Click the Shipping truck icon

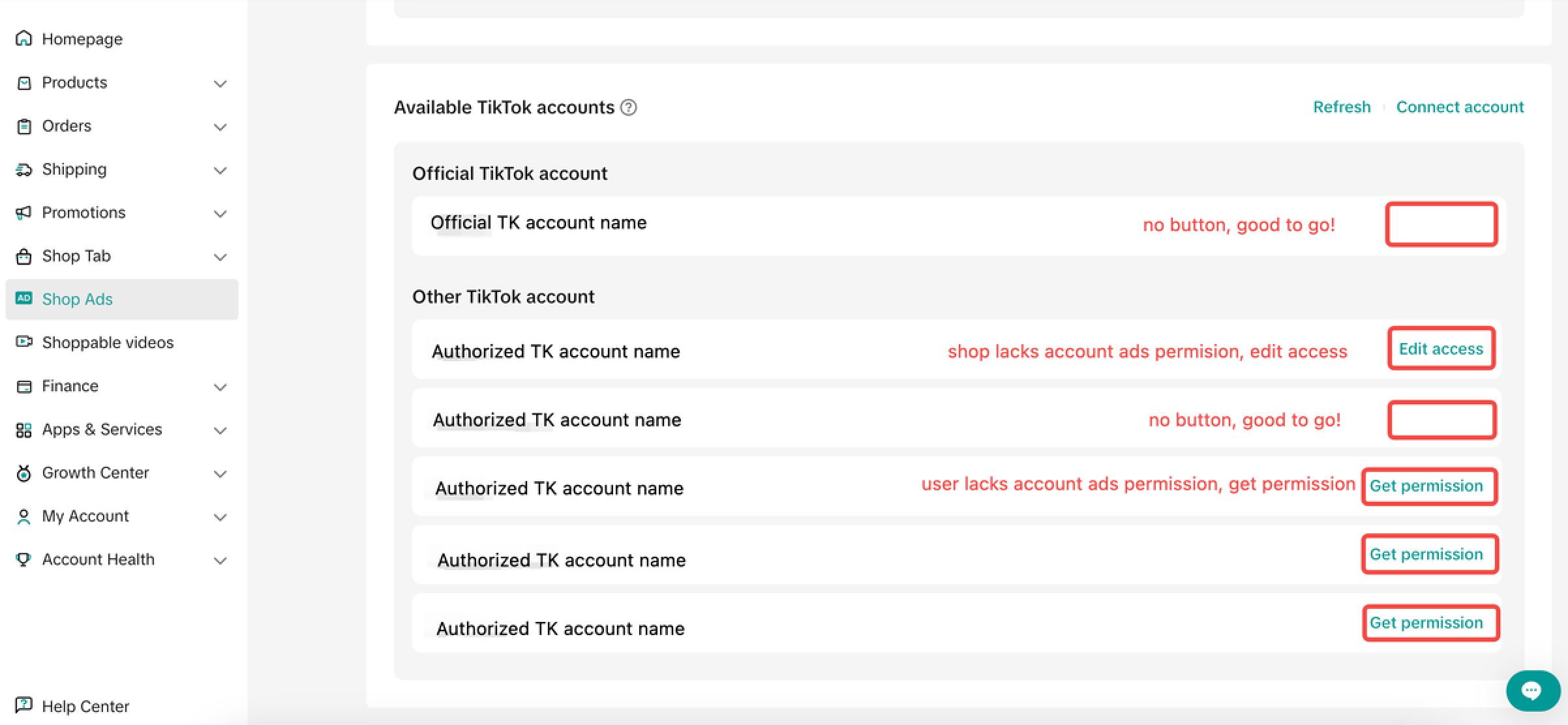point(23,170)
